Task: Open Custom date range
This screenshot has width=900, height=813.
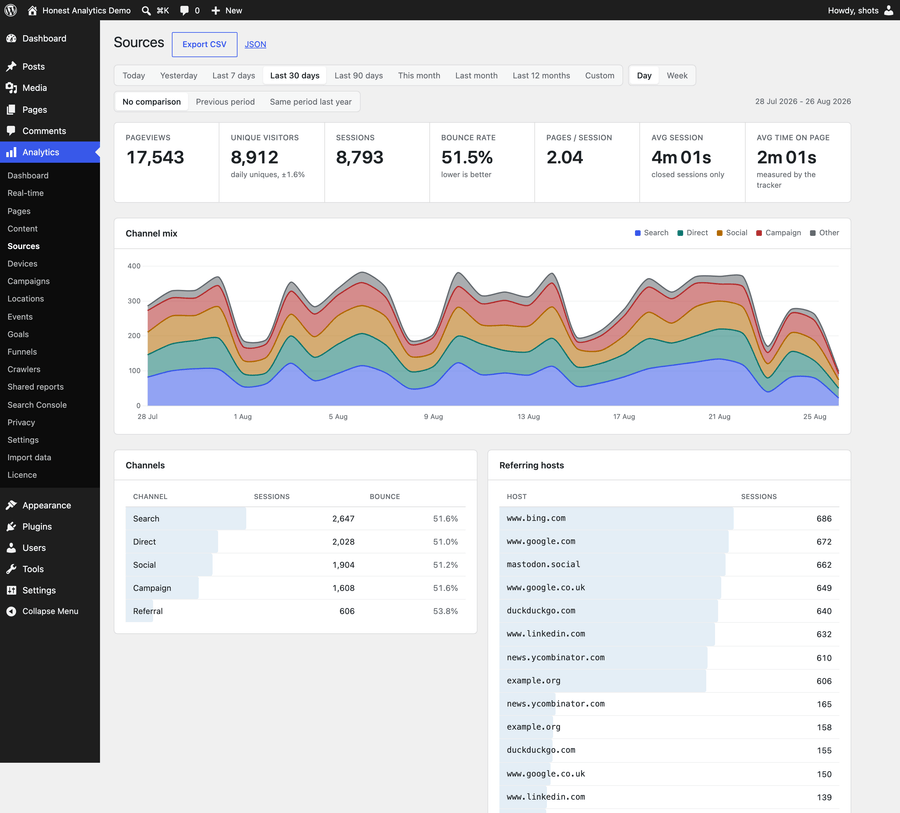Action: [600, 76]
